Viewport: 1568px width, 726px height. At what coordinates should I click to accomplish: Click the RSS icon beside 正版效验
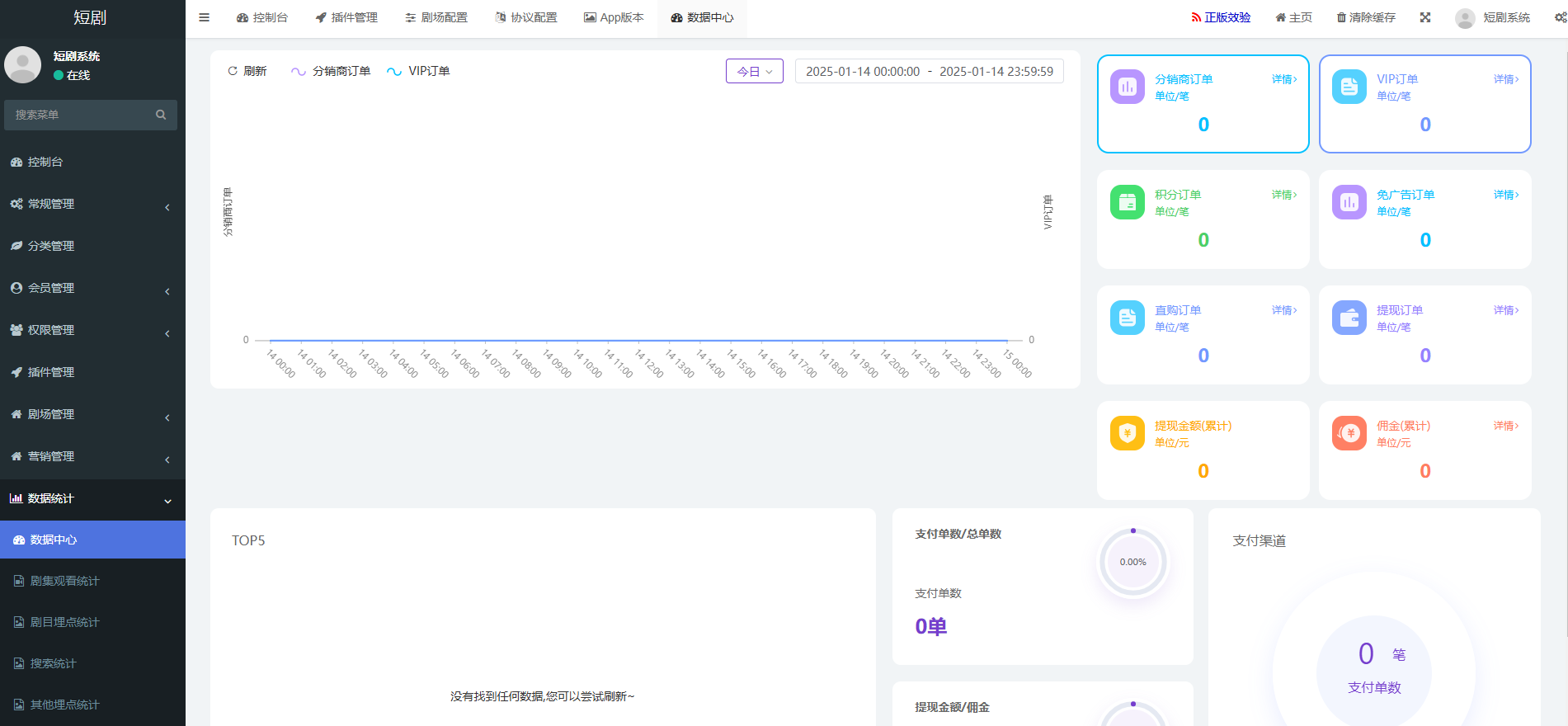[1196, 17]
